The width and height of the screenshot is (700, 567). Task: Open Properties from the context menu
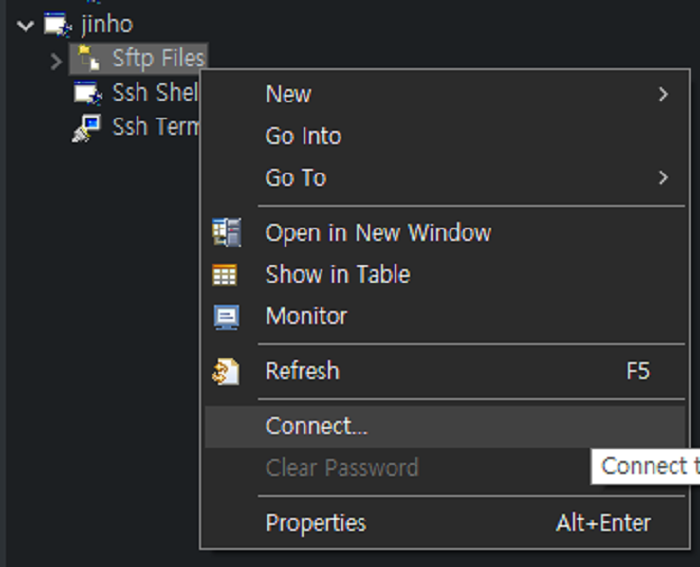(x=315, y=523)
